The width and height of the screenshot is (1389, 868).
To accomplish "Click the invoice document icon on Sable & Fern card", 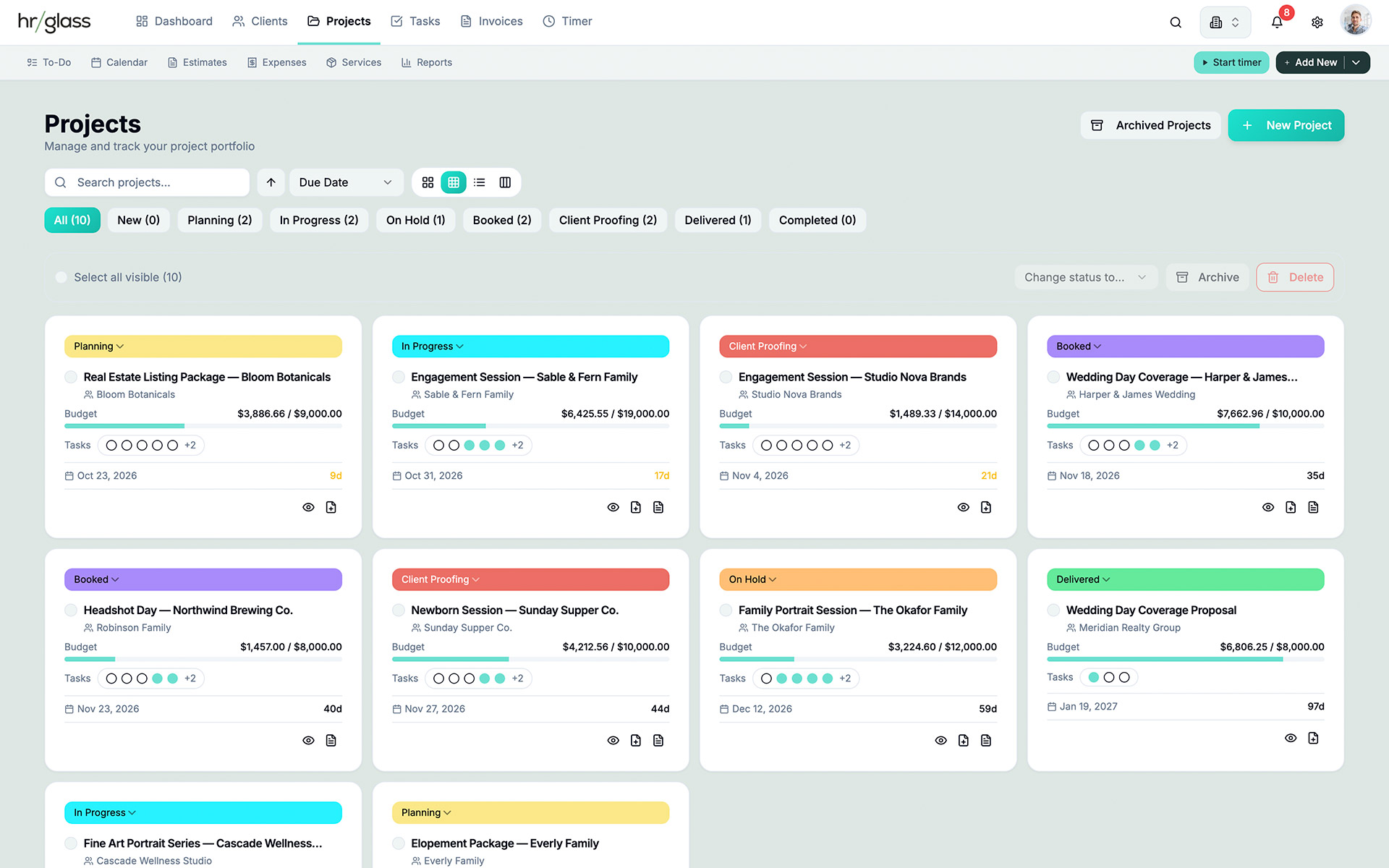I will coord(658,507).
